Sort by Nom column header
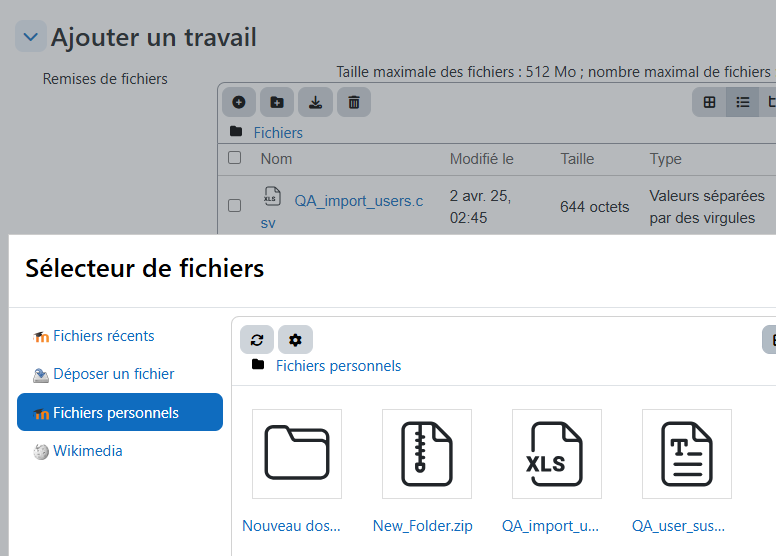776x556 pixels. point(276,159)
